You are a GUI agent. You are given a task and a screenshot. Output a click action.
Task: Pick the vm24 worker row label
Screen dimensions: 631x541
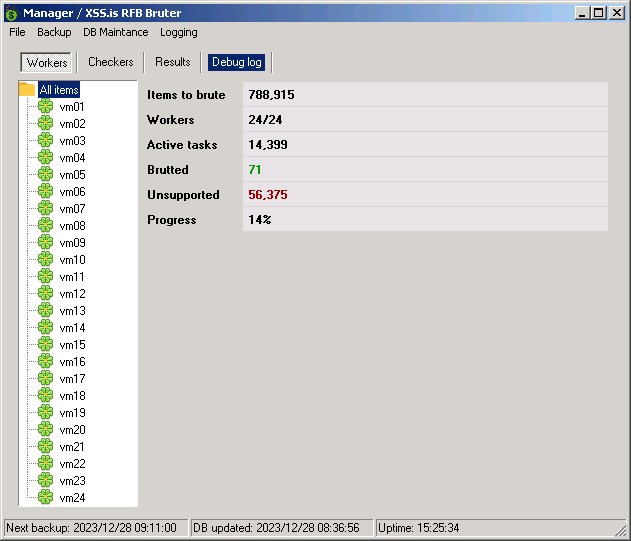[72, 498]
